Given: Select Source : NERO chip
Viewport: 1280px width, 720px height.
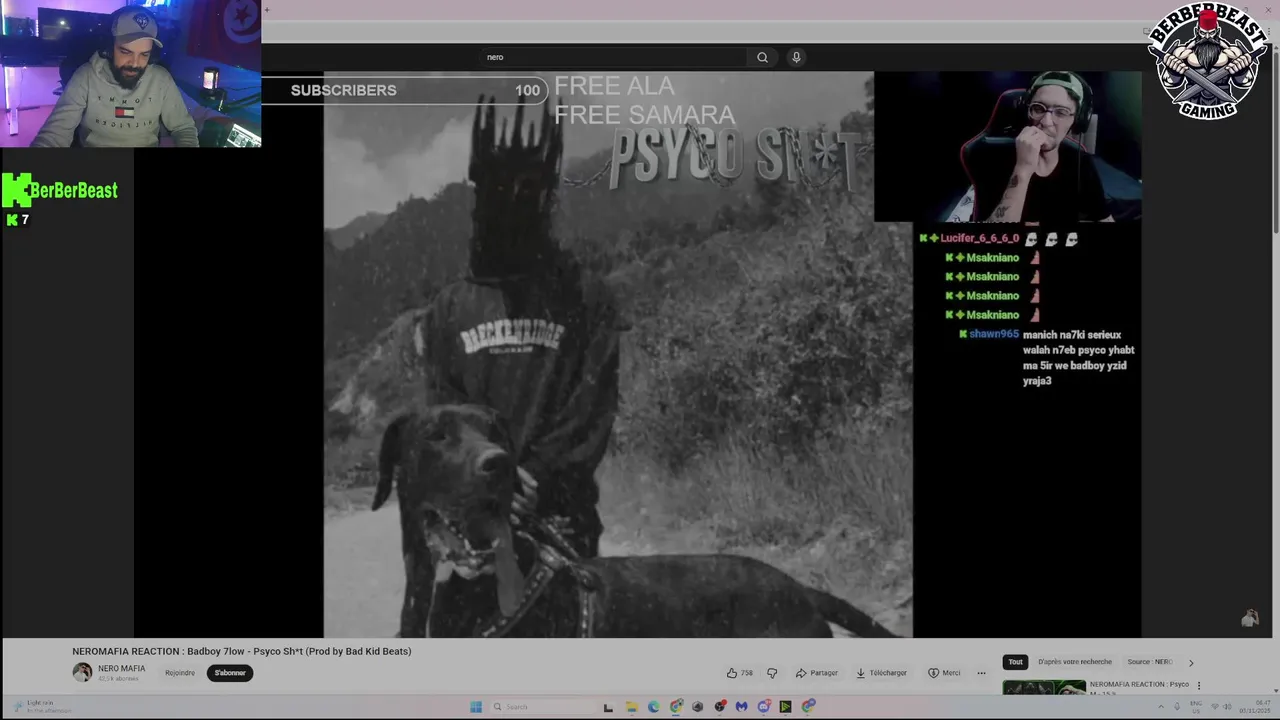Looking at the screenshot, I should point(1149,662).
